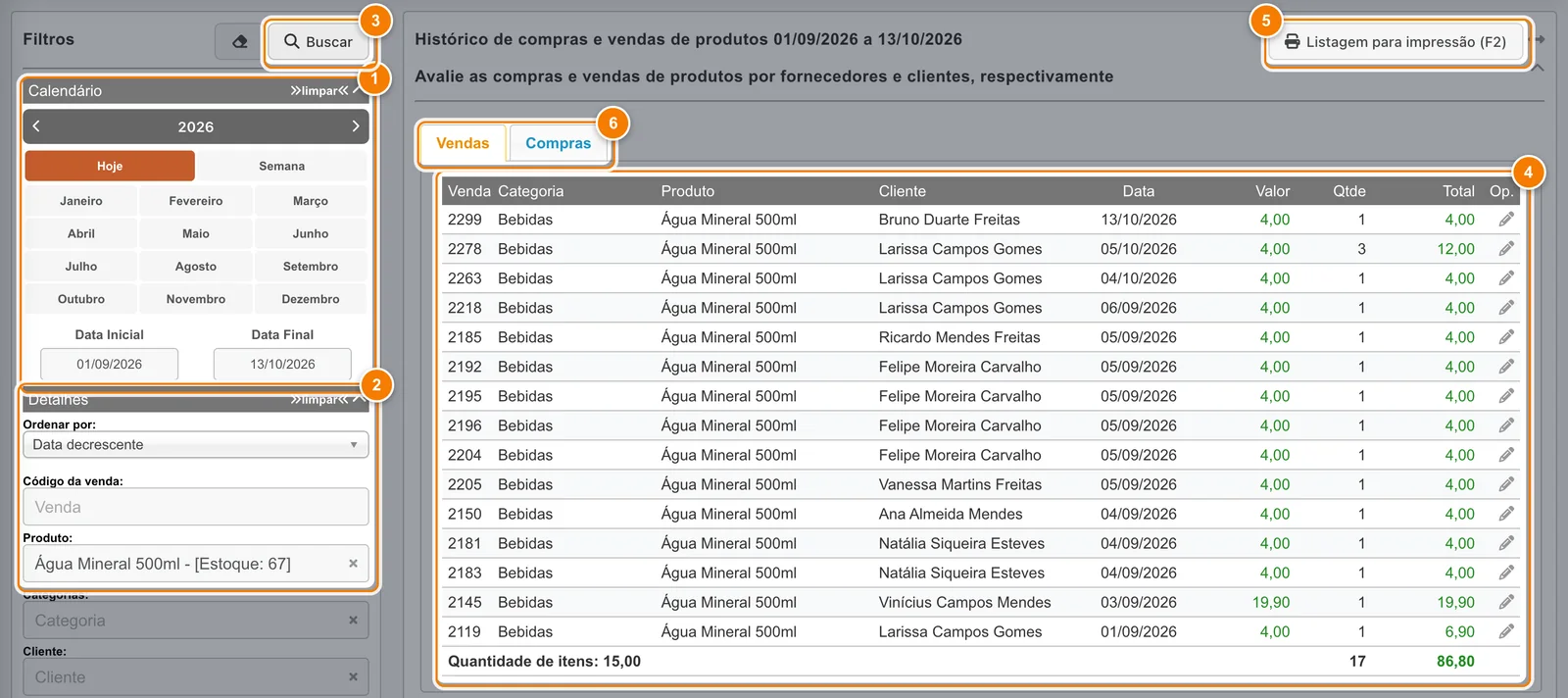1568x698 pixels.
Task: Open the edit pencil for sale 2119
Action: [x=1506, y=631]
